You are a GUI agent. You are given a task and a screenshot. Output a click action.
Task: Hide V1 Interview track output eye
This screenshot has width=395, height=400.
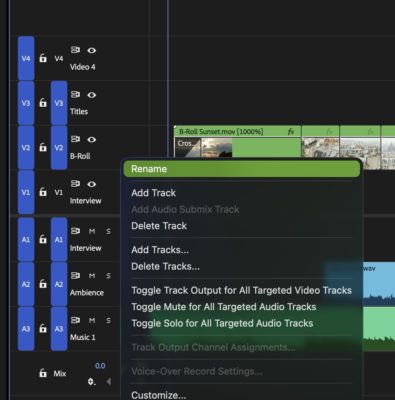coord(92,184)
